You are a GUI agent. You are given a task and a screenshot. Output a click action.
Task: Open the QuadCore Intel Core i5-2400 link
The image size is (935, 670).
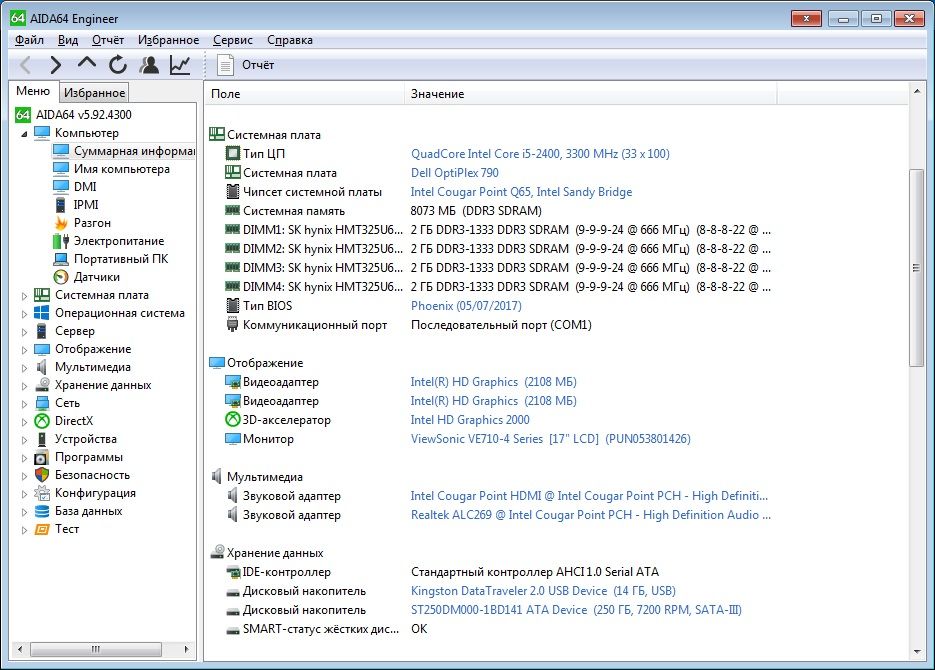[540, 154]
